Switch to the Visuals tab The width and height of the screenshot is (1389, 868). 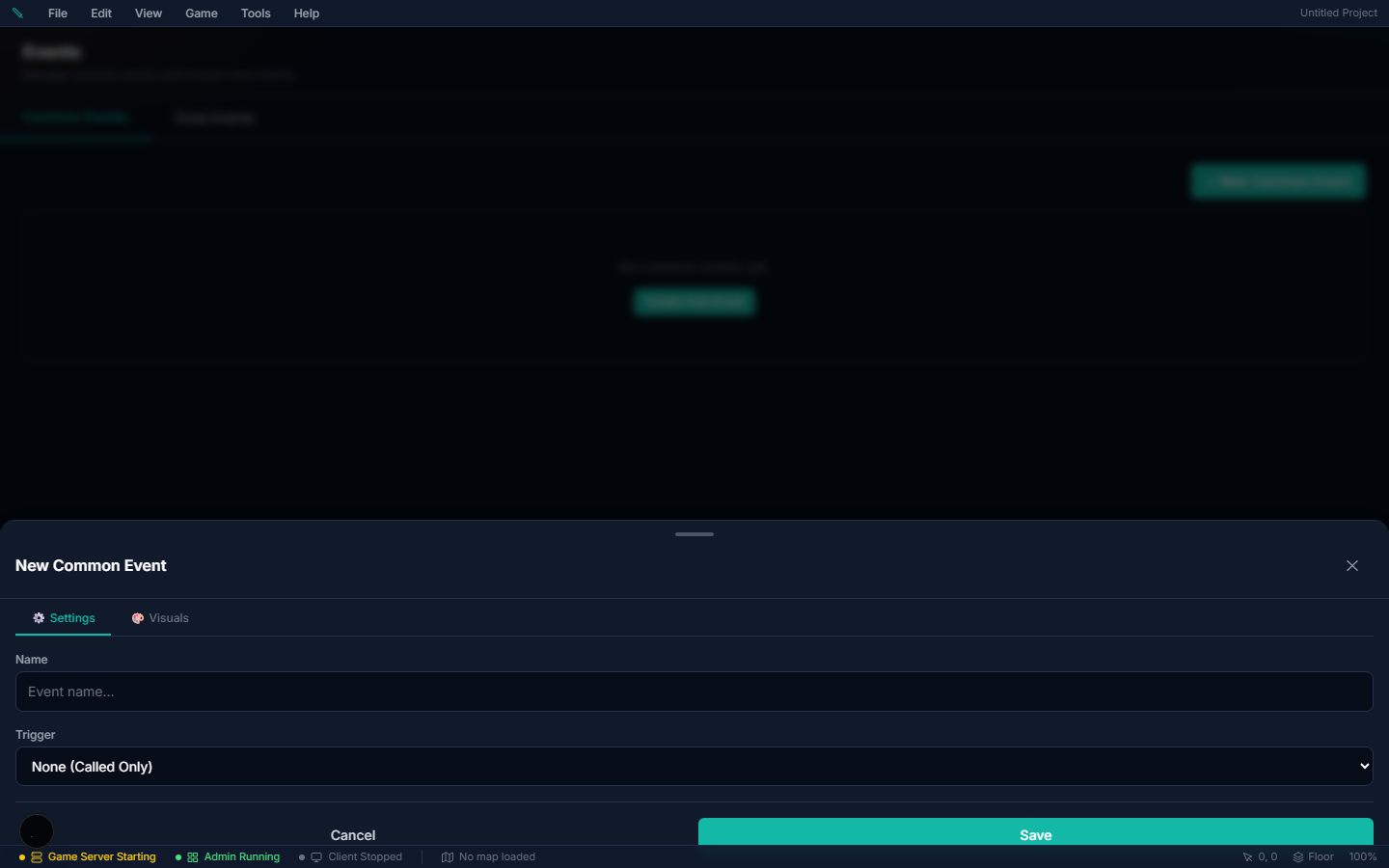pos(160,618)
